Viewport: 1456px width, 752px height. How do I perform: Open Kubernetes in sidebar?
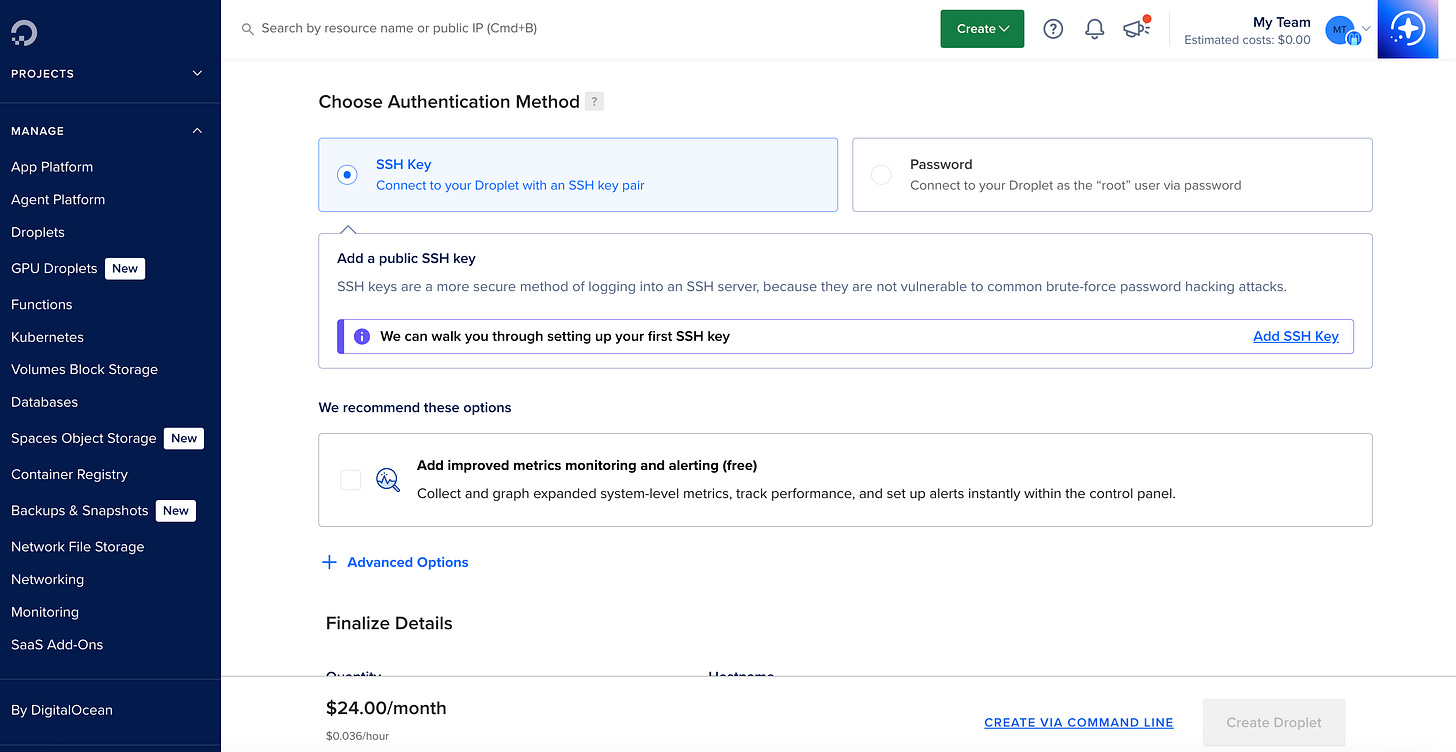pyautogui.click(x=47, y=337)
